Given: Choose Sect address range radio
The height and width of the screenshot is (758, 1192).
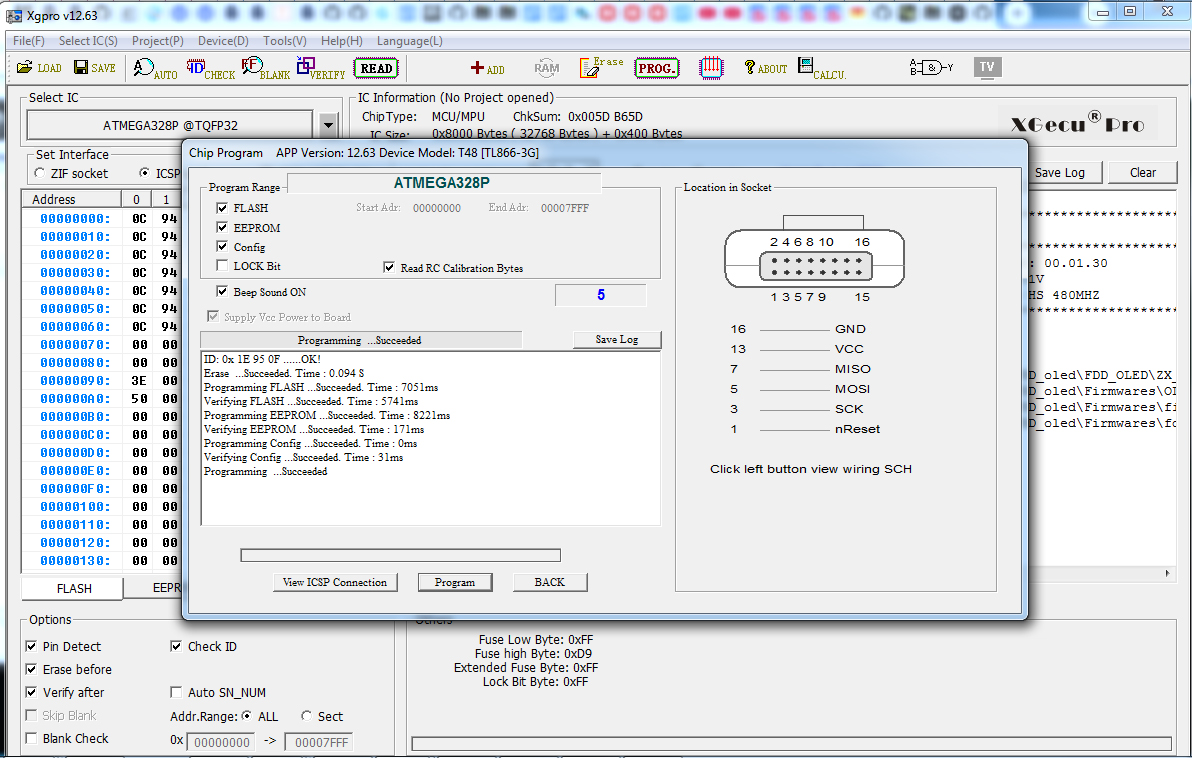Looking at the screenshot, I should point(306,715).
